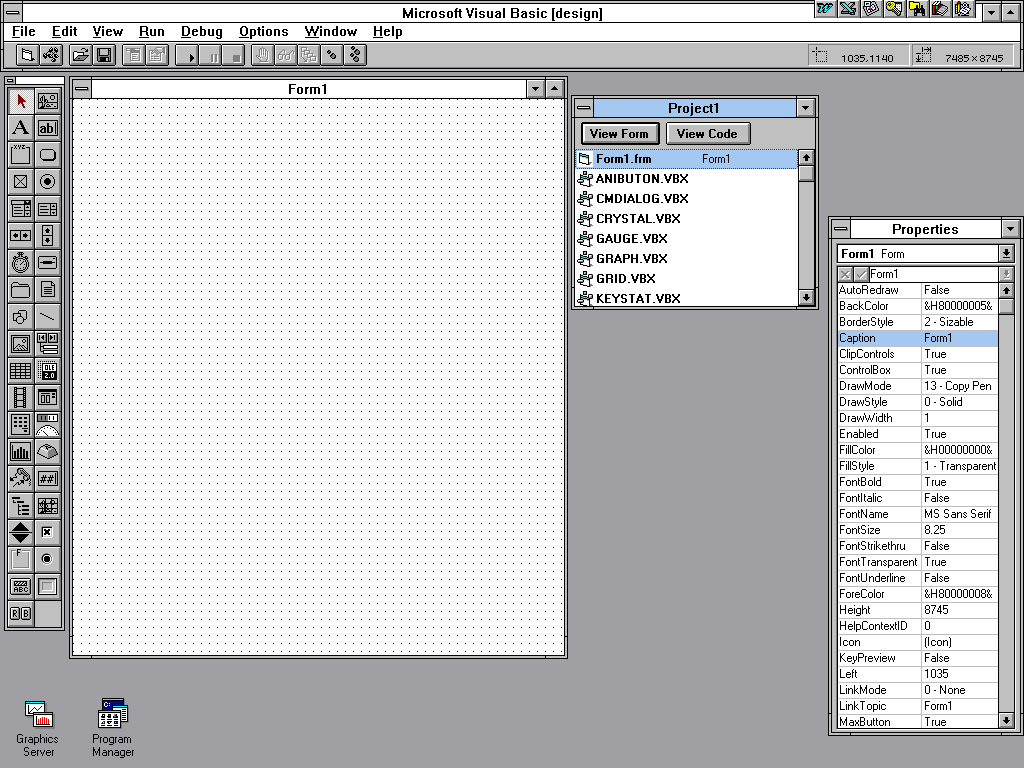Open the Project1 window control menu box
Screen dimensions: 1024x768
pyautogui.click(x=584, y=108)
